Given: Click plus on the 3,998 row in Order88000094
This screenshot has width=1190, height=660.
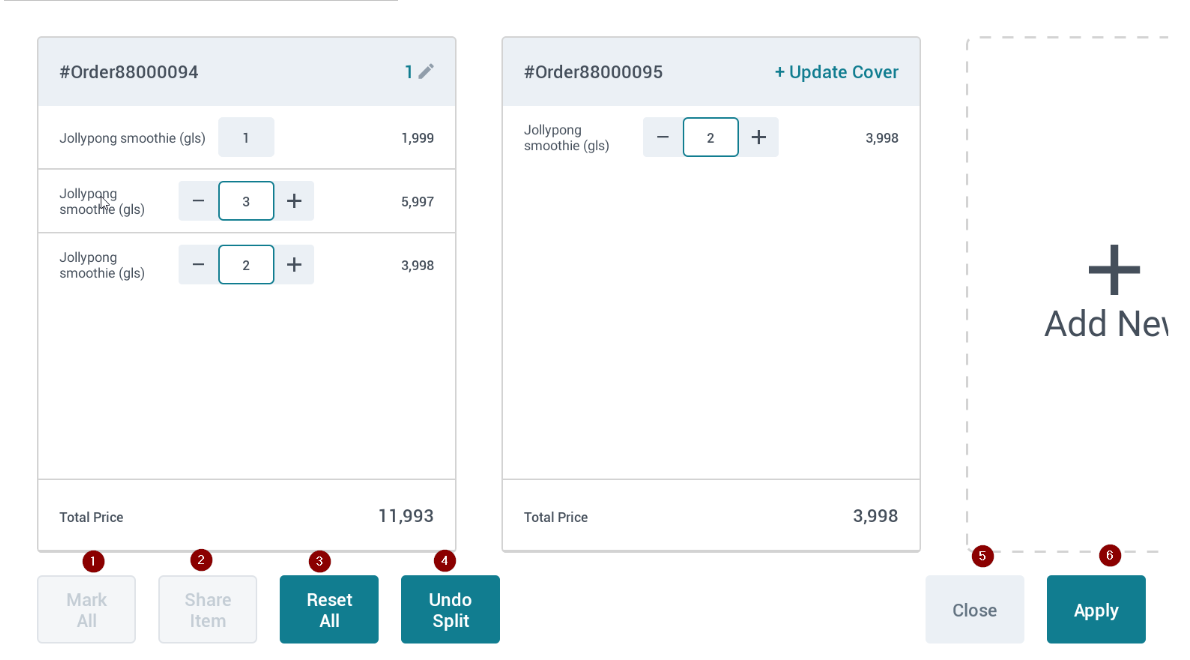Looking at the screenshot, I should [294, 265].
